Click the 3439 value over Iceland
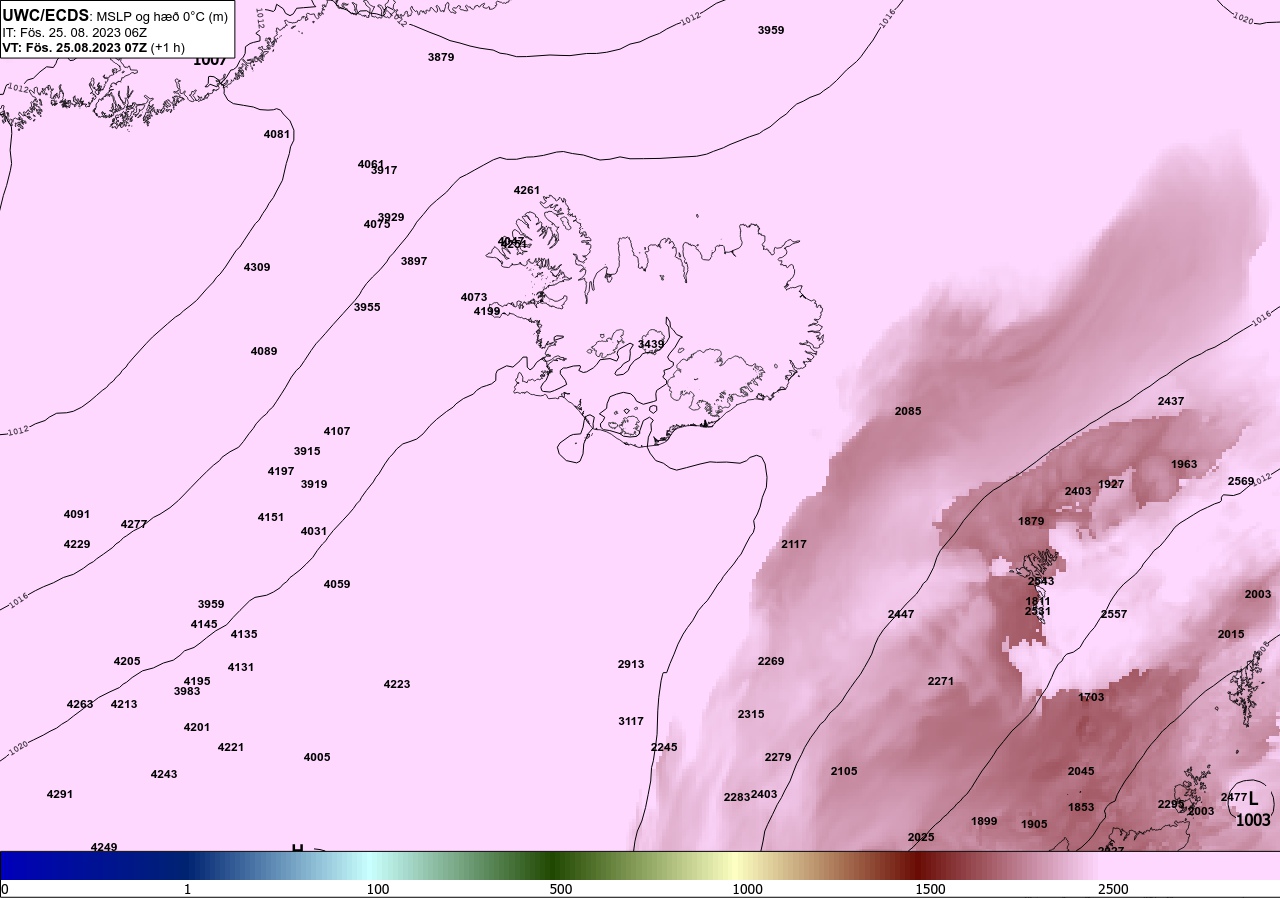Image resolution: width=1280 pixels, height=898 pixels. (651, 344)
